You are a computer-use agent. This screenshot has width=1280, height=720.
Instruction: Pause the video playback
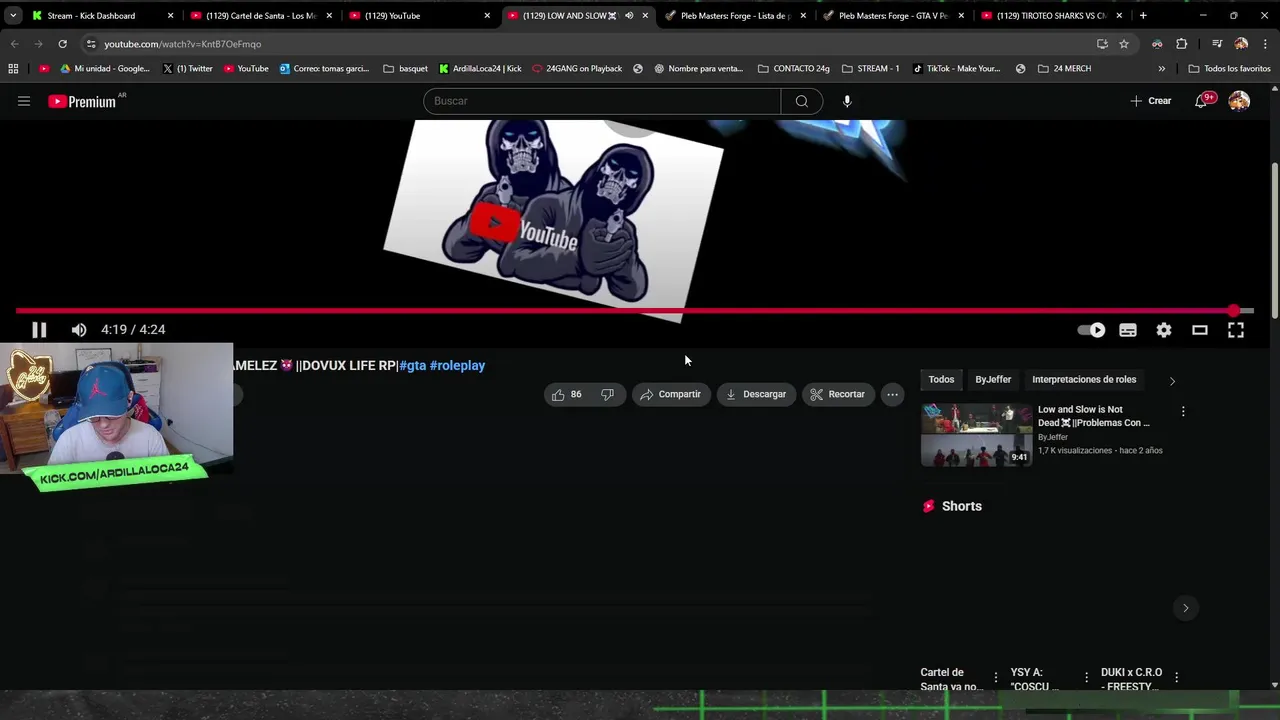click(x=39, y=330)
